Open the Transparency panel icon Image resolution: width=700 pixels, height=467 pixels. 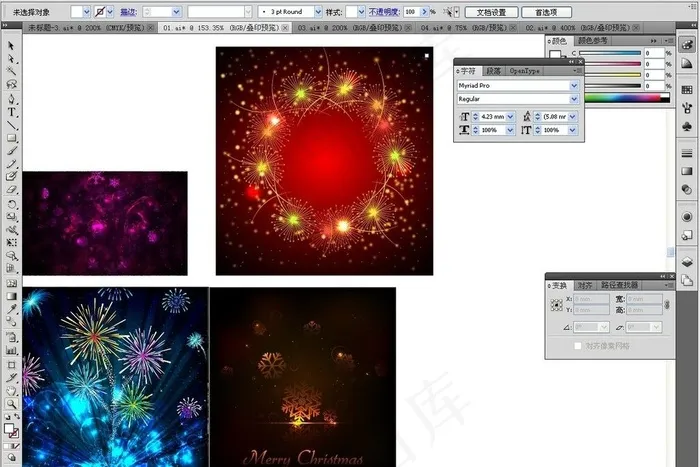coord(687,190)
